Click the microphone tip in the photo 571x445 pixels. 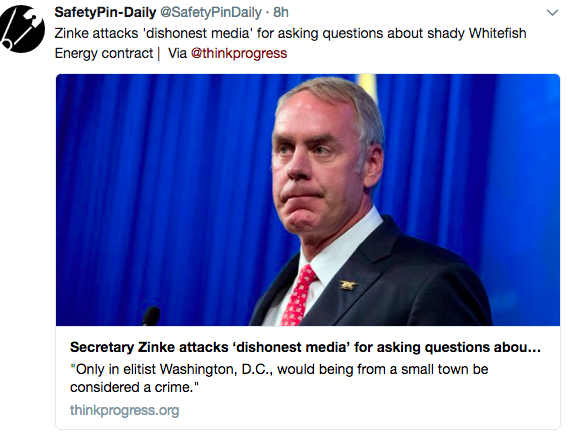click(x=151, y=315)
